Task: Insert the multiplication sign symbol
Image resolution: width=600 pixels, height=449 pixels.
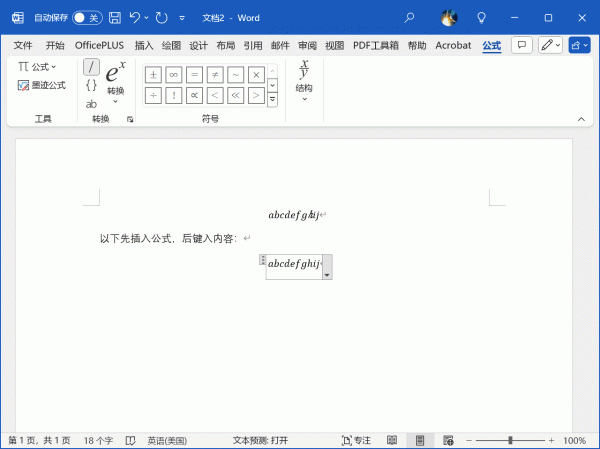Action: (256, 75)
